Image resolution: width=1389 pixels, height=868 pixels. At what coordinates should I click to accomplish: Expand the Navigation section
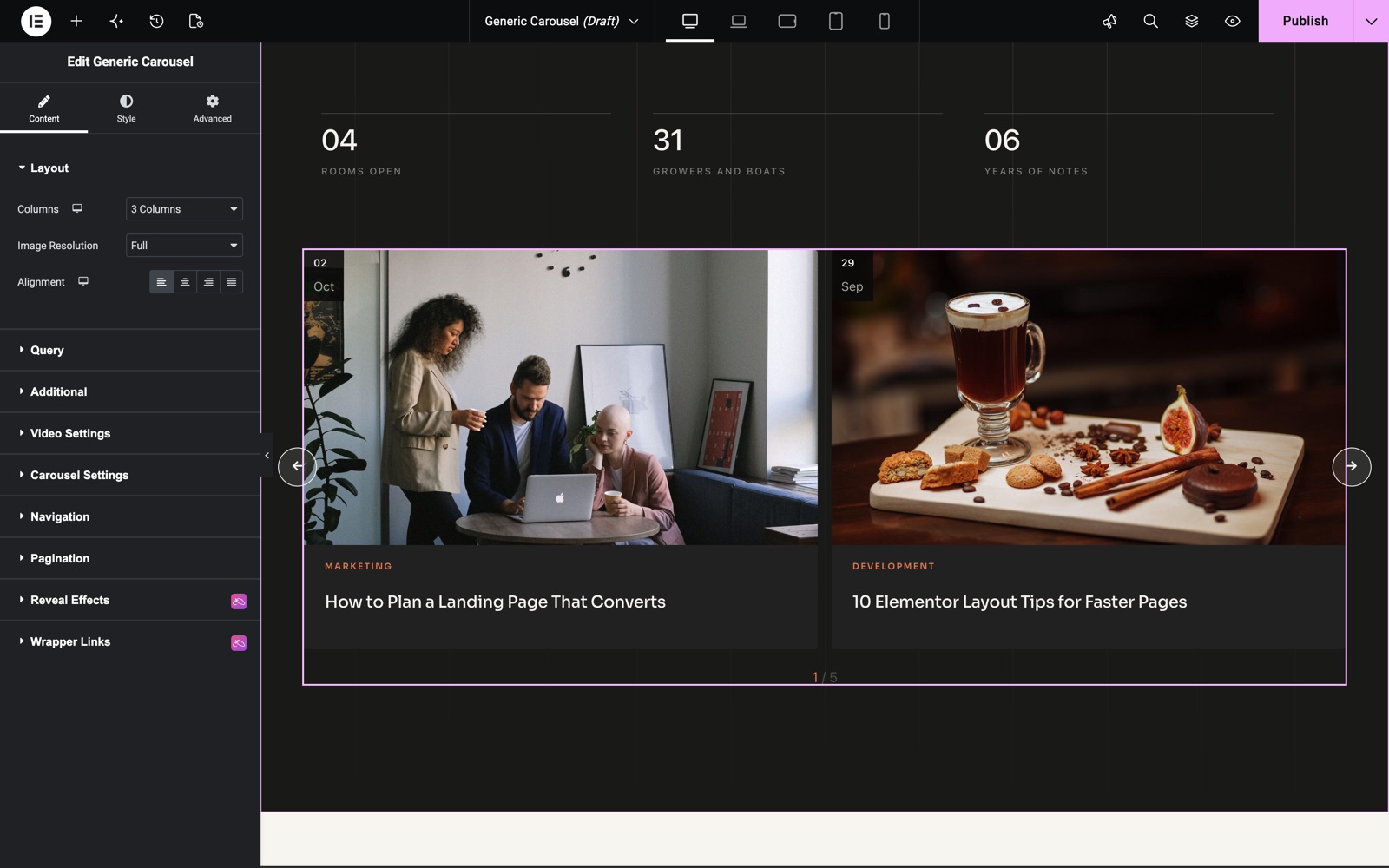(130, 516)
